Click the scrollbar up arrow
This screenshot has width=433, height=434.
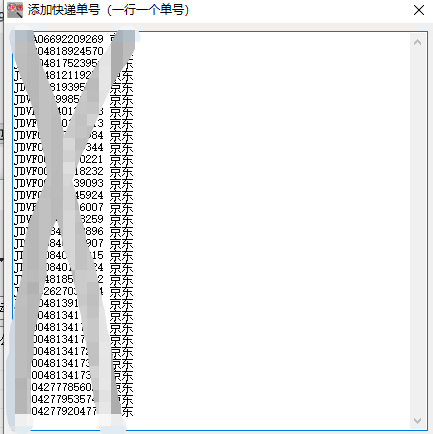[x=417, y=42]
